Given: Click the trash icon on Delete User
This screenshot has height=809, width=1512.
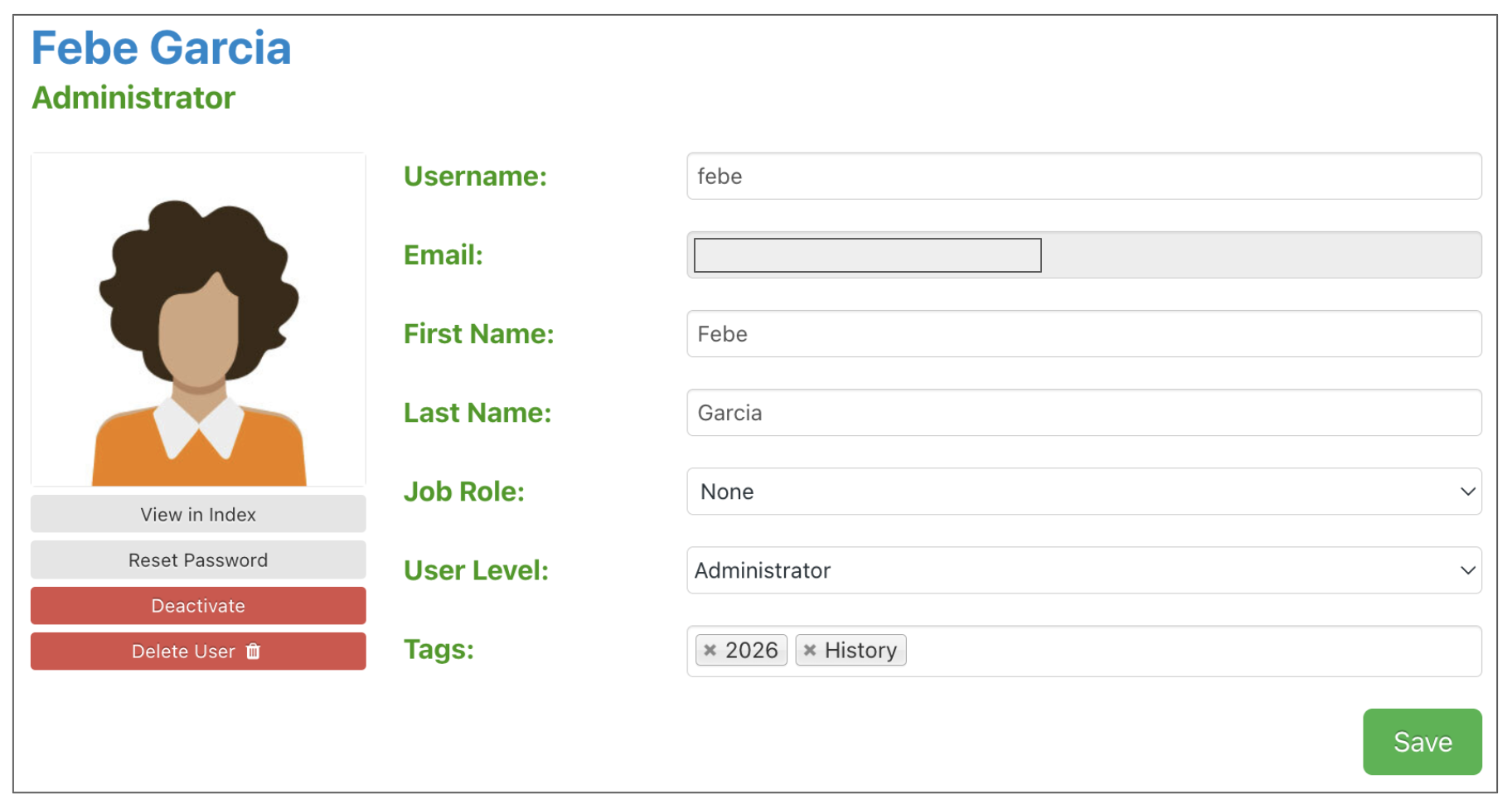Looking at the screenshot, I should [x=254, y=652].
